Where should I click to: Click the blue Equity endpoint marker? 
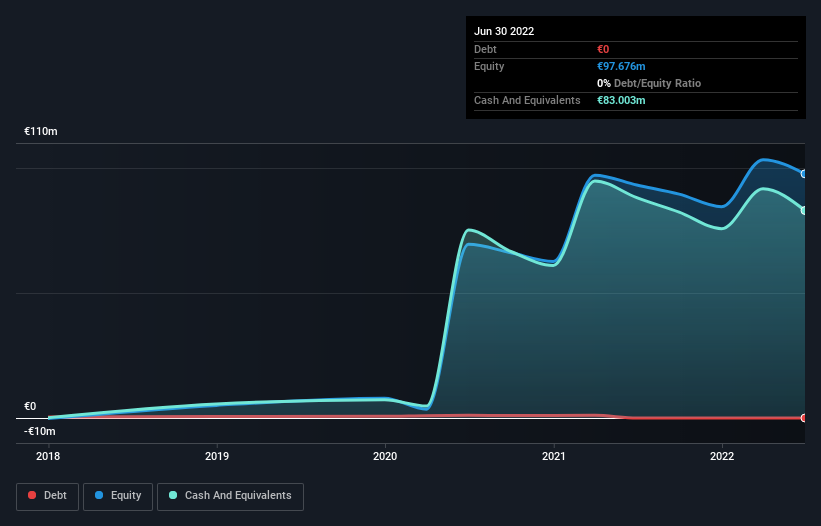(804, 174)
